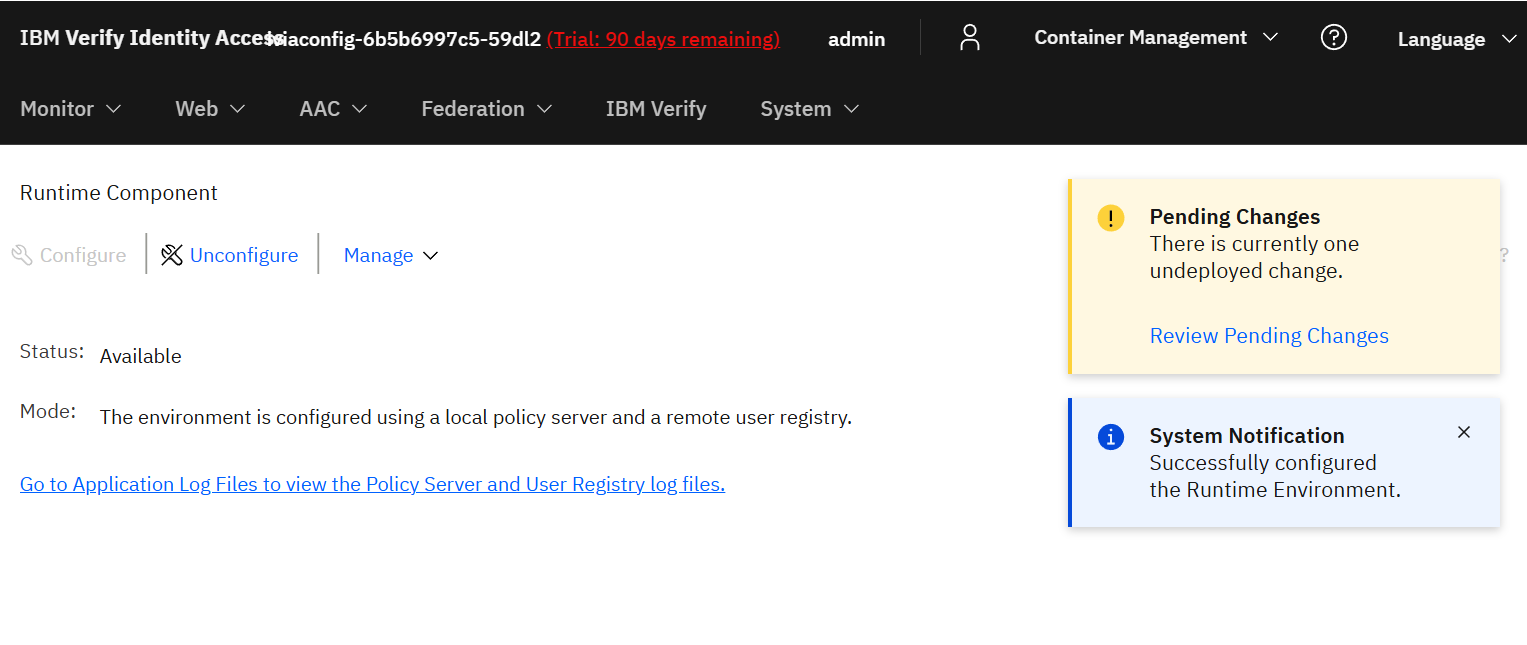Click the Unconfigure link

[x=244, y=255]
